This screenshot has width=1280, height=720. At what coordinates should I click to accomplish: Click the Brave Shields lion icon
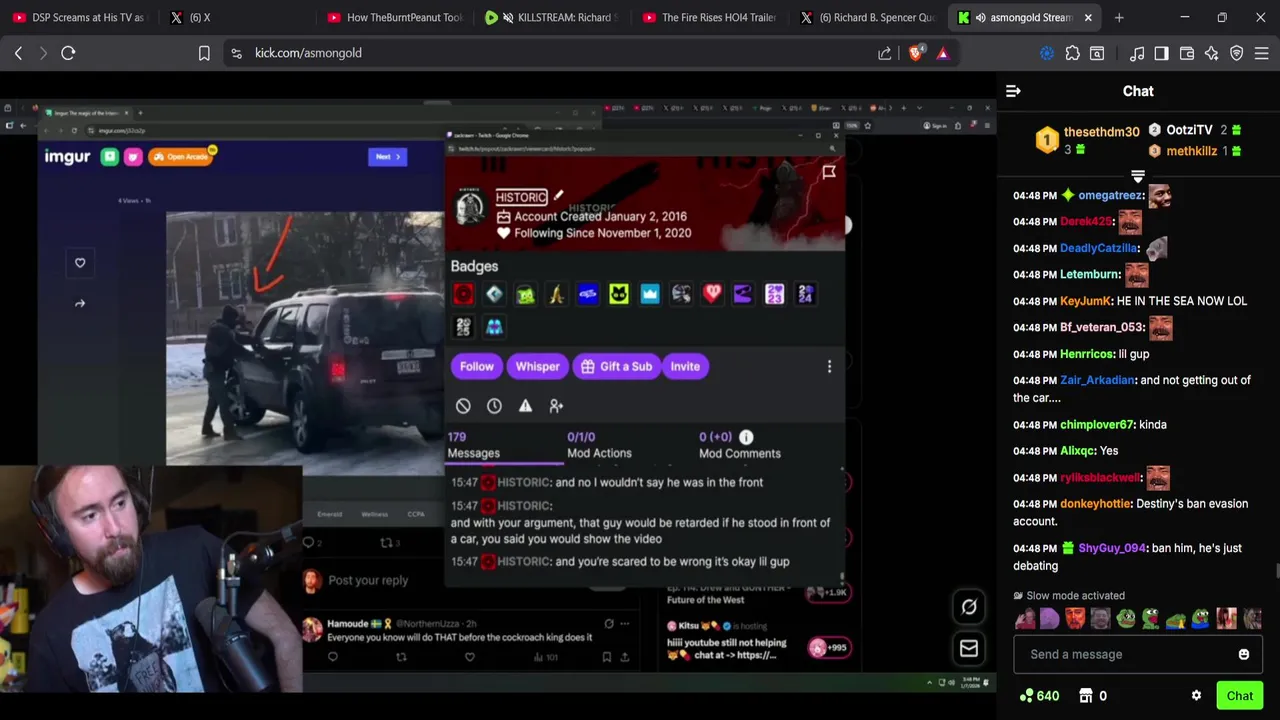tap(915, 53)
